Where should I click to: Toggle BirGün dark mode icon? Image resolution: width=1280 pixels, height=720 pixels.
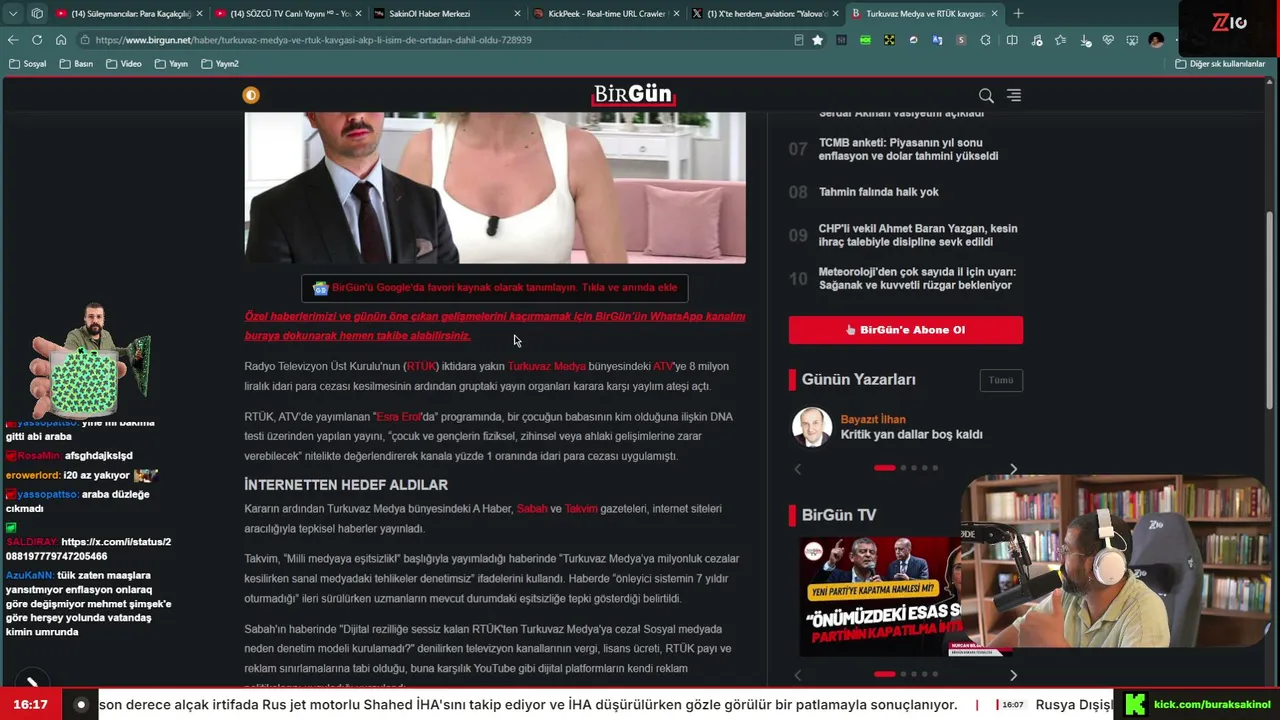click(251, 95)
